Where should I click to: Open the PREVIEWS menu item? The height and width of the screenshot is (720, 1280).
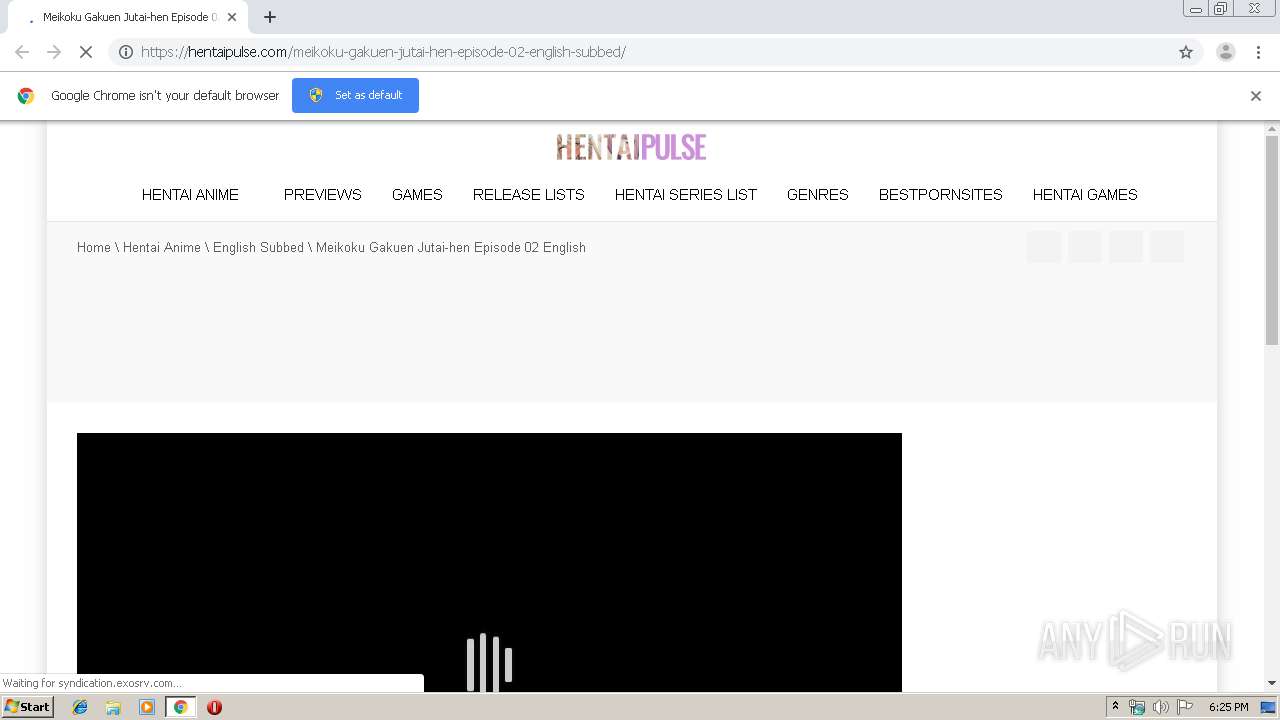tap(322, 195)
